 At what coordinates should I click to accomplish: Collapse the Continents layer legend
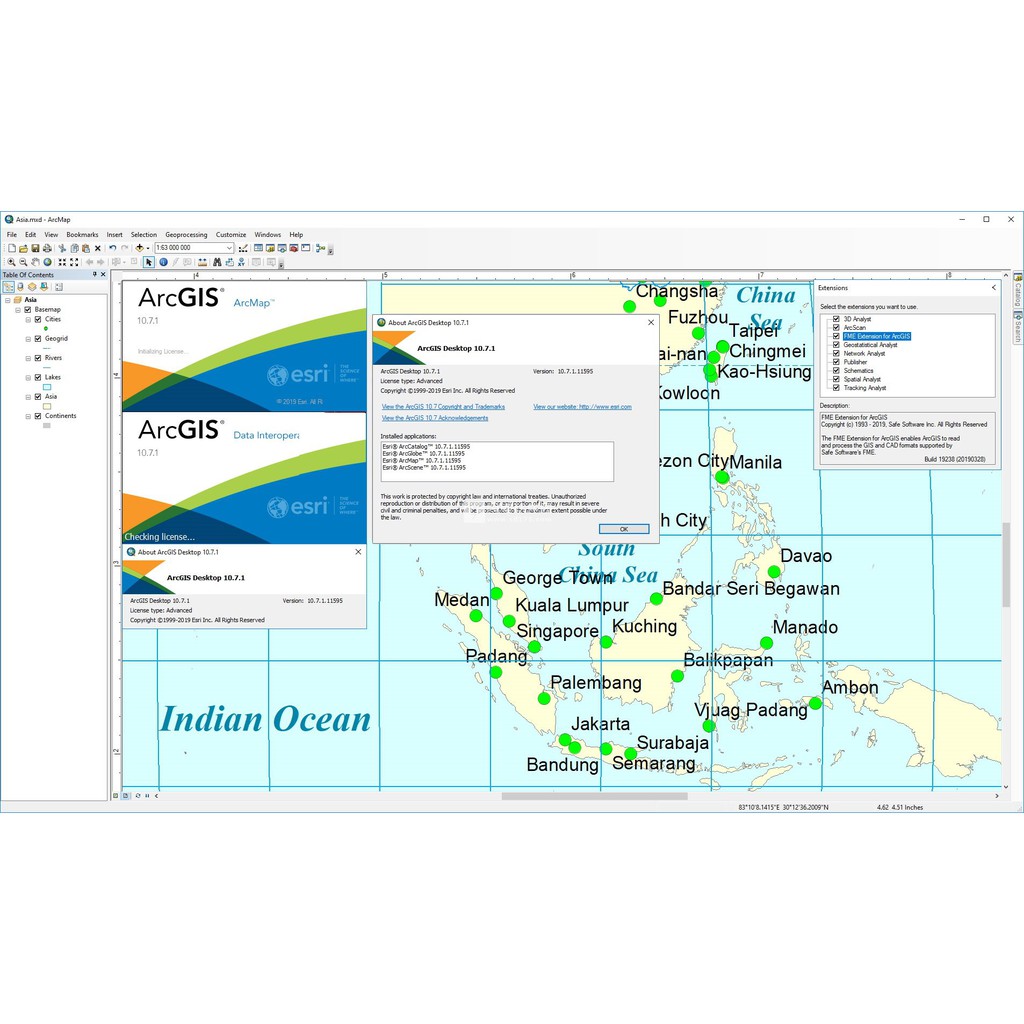click(x=28, y=416)
